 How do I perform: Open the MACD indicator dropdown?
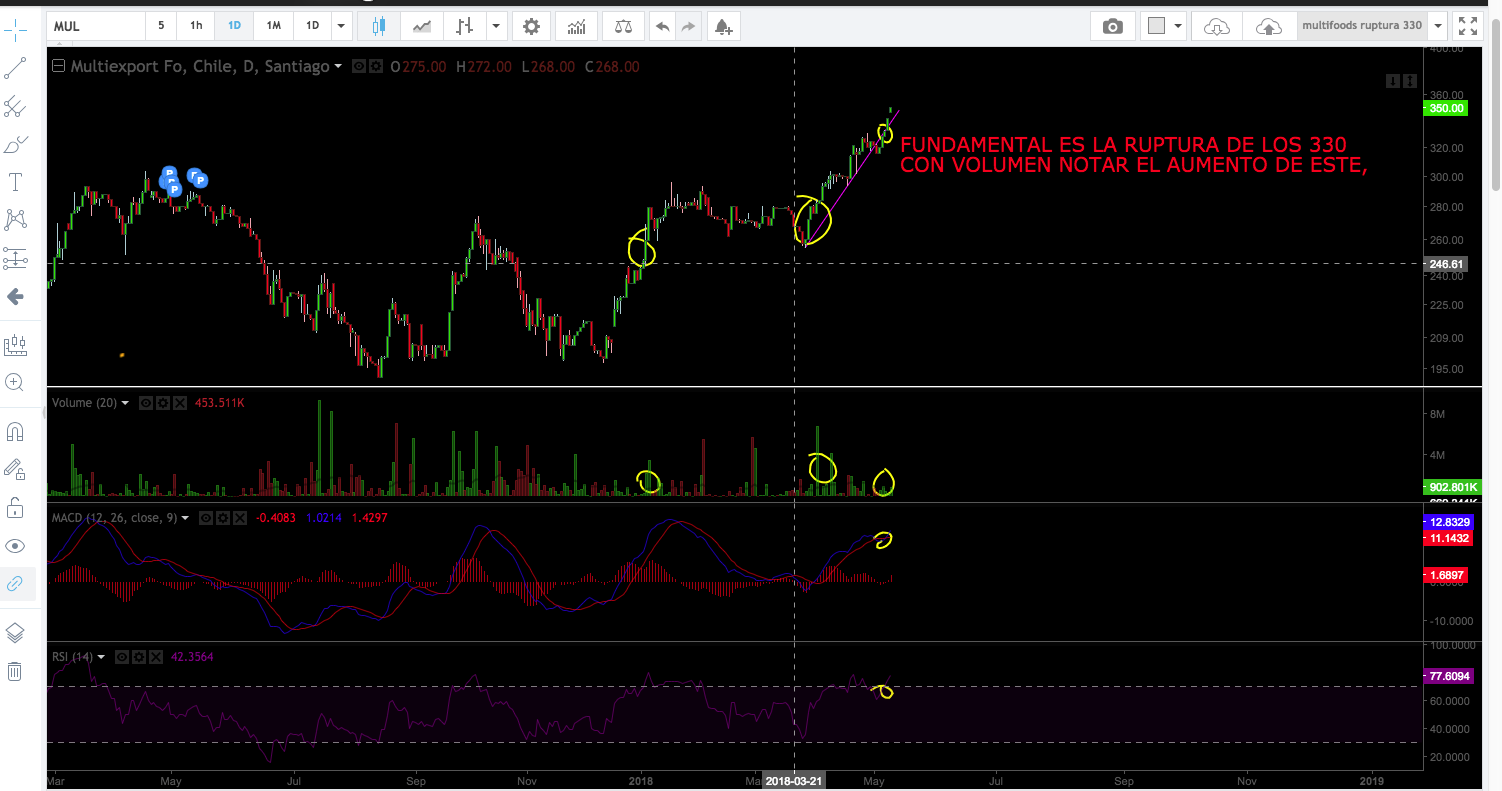coord(187,518)
